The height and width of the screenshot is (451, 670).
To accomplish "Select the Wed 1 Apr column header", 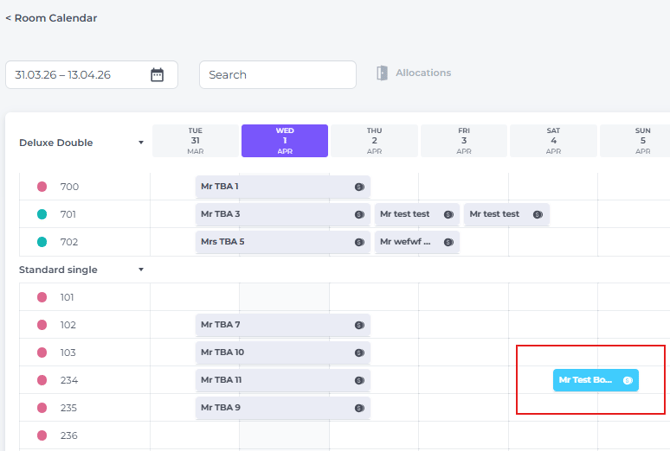I will tap(284, 141).
